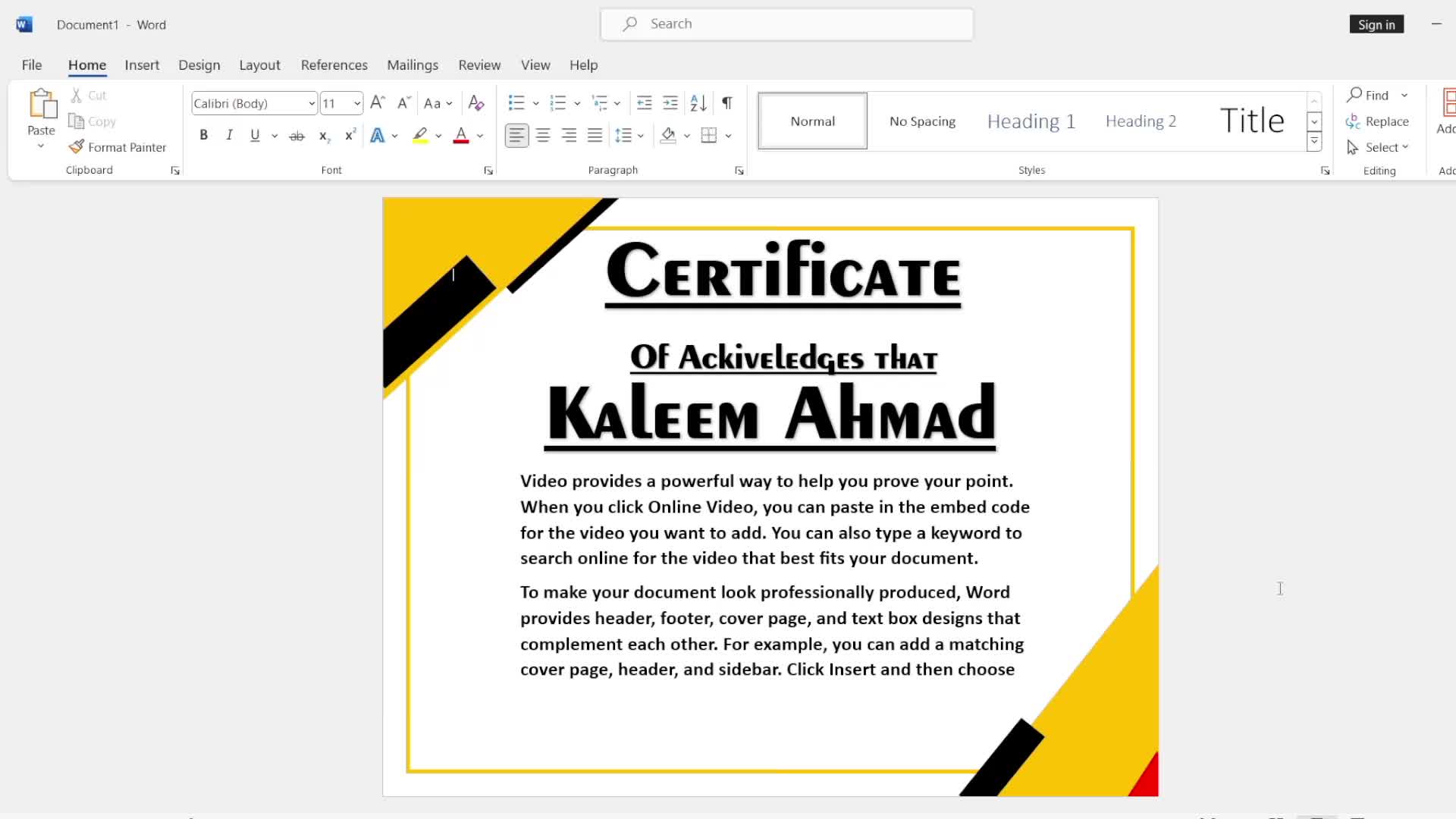The image size is (1456, 819).
Task: Apply Superscript formatting
Action: 350,136
